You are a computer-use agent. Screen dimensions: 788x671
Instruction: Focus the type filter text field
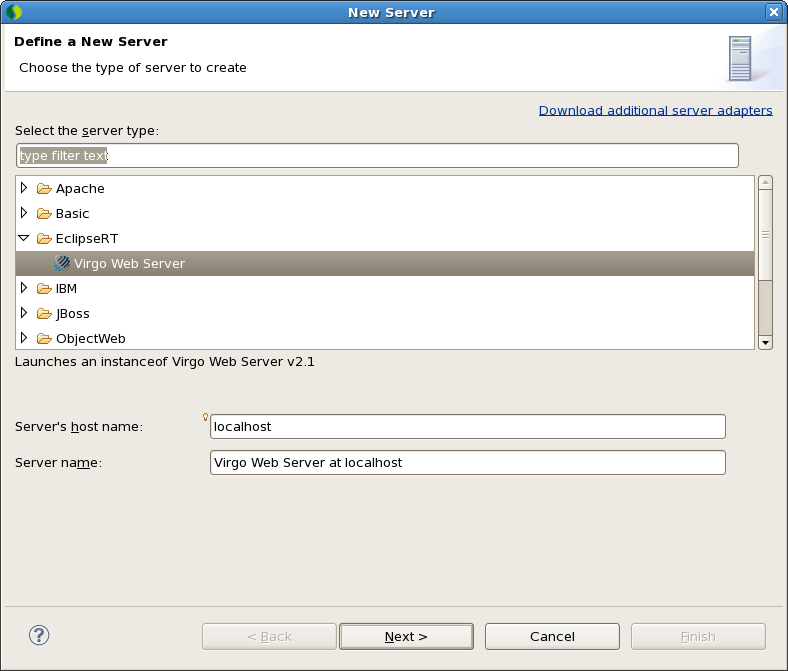click(x=377, y=155)
